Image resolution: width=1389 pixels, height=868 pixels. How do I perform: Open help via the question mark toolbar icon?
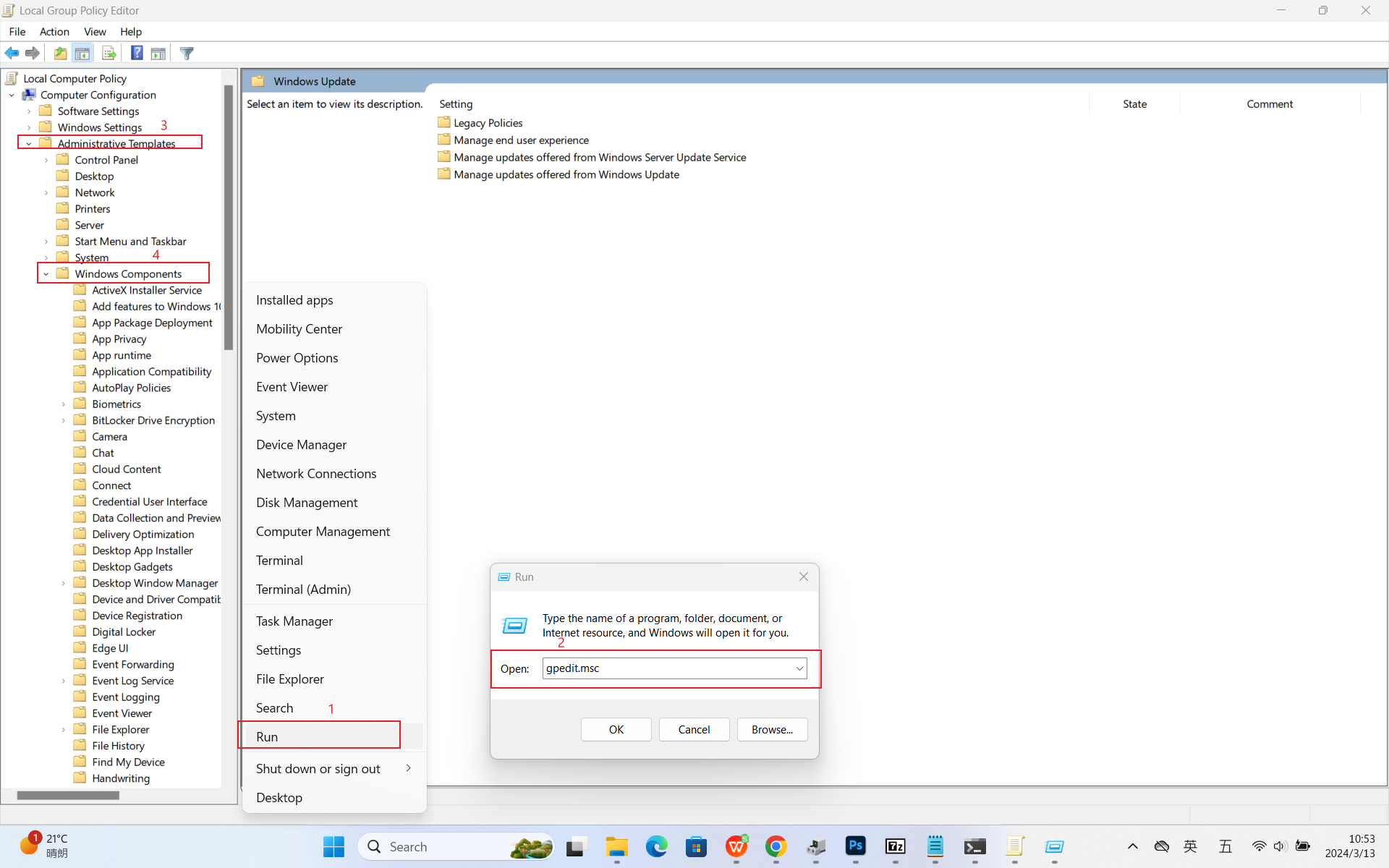[x=137, y=53]
